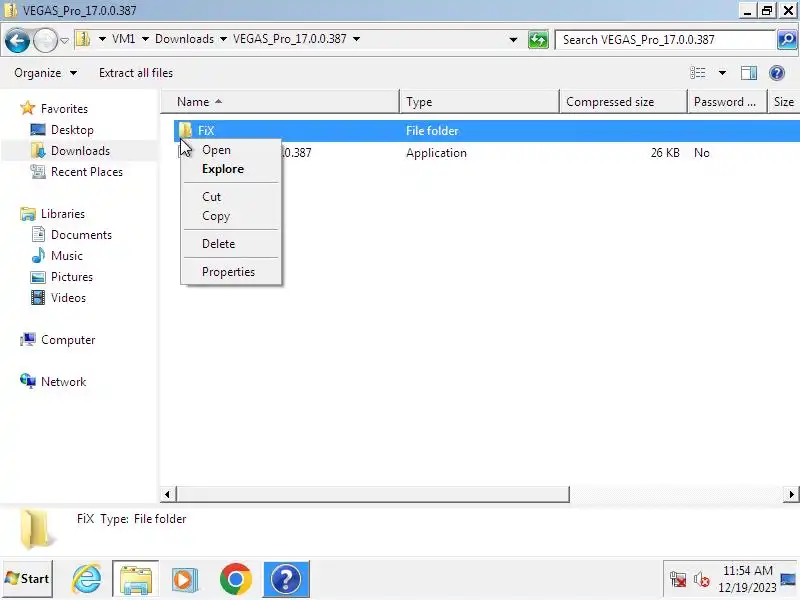Click the Favorites star icon
This screenshot has width=800, height=600.
click(x=28, y=108)
